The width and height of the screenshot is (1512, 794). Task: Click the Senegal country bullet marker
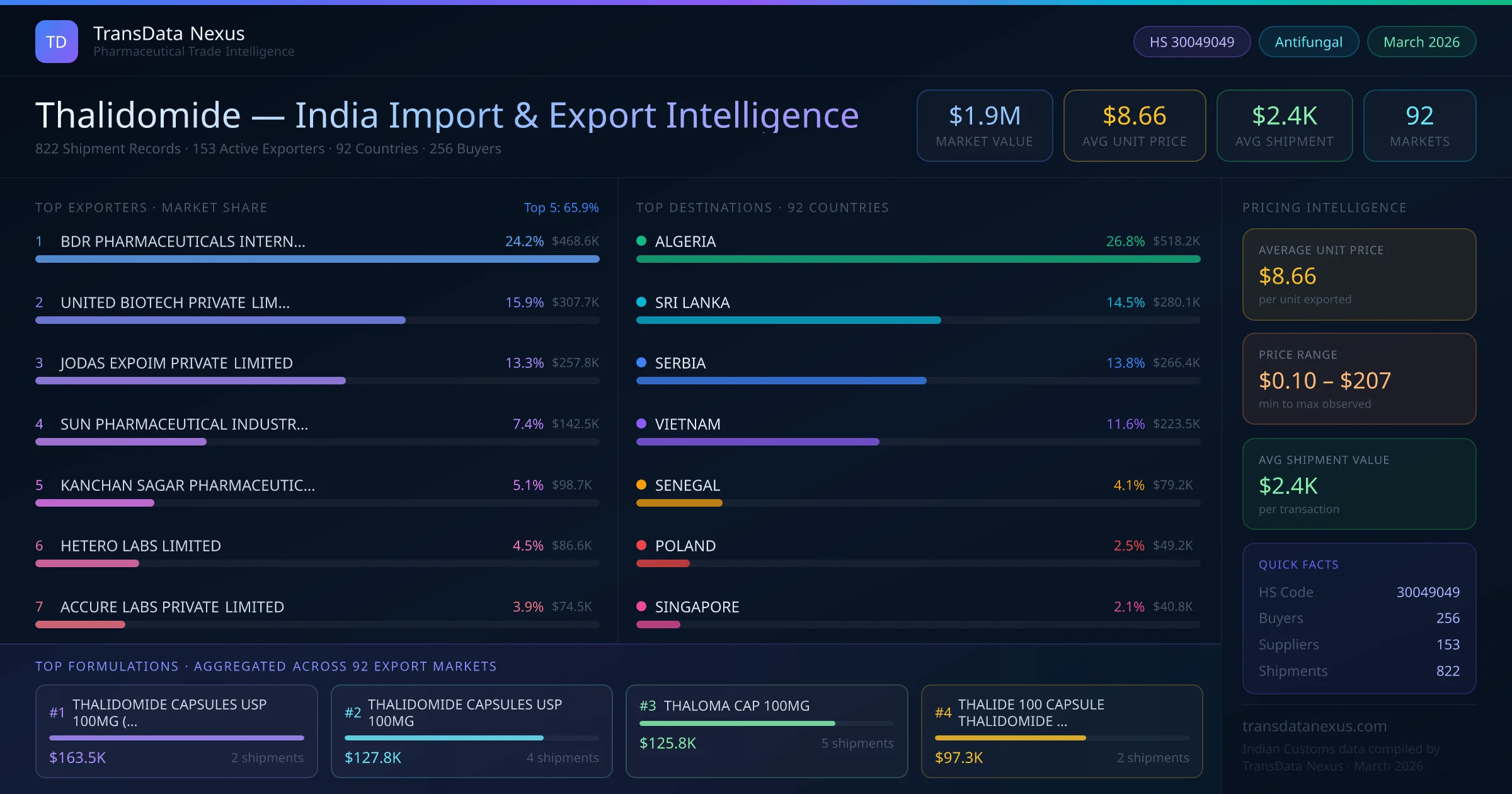641,485
